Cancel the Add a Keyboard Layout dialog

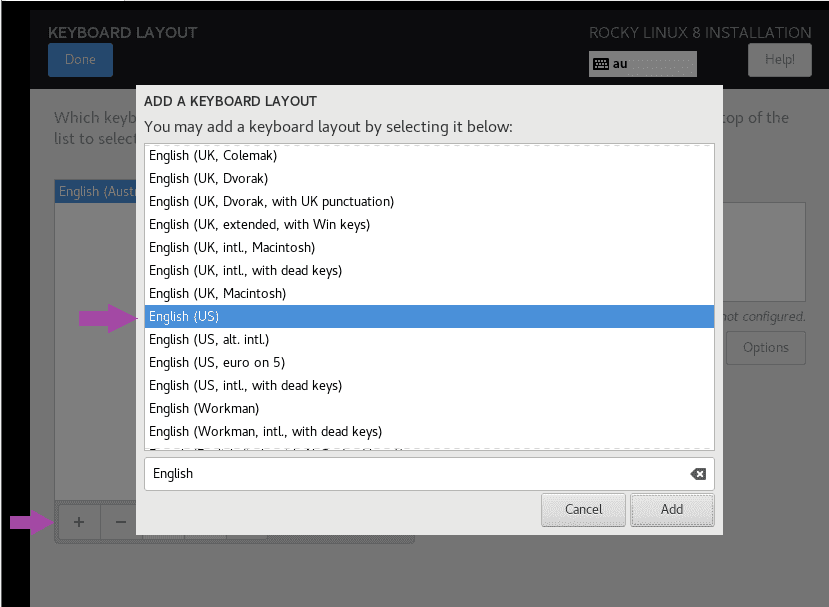(583, 510)
